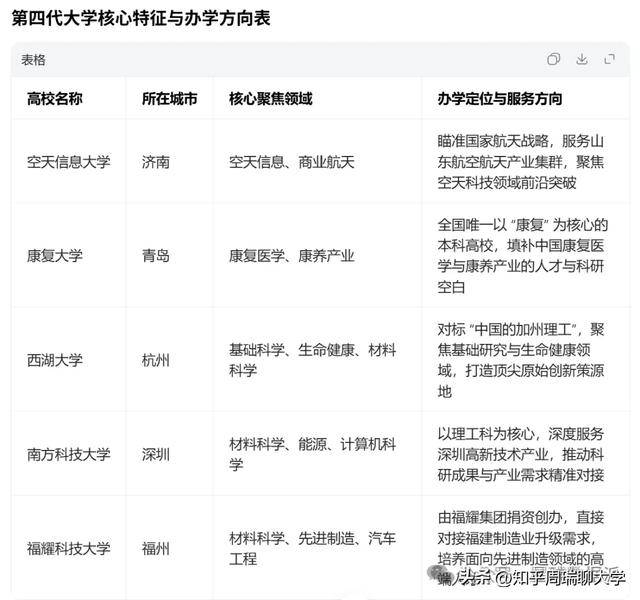The width and height of the screenshot is (640, 600).
Task: Click the 空天信息、商业航天 cell
Action: [x=292, y=161]
